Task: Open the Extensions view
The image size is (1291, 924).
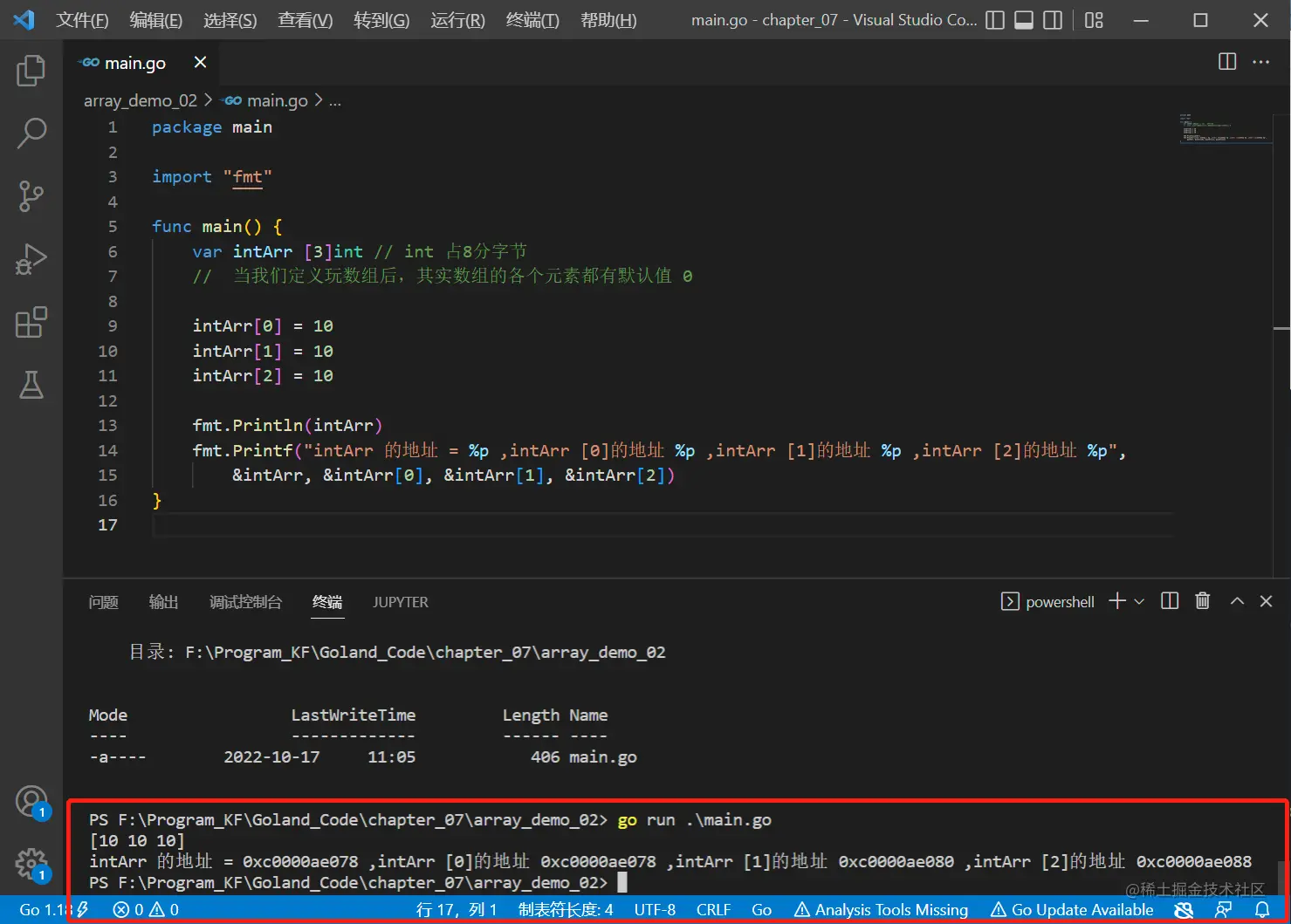Action: click(31, 322)
